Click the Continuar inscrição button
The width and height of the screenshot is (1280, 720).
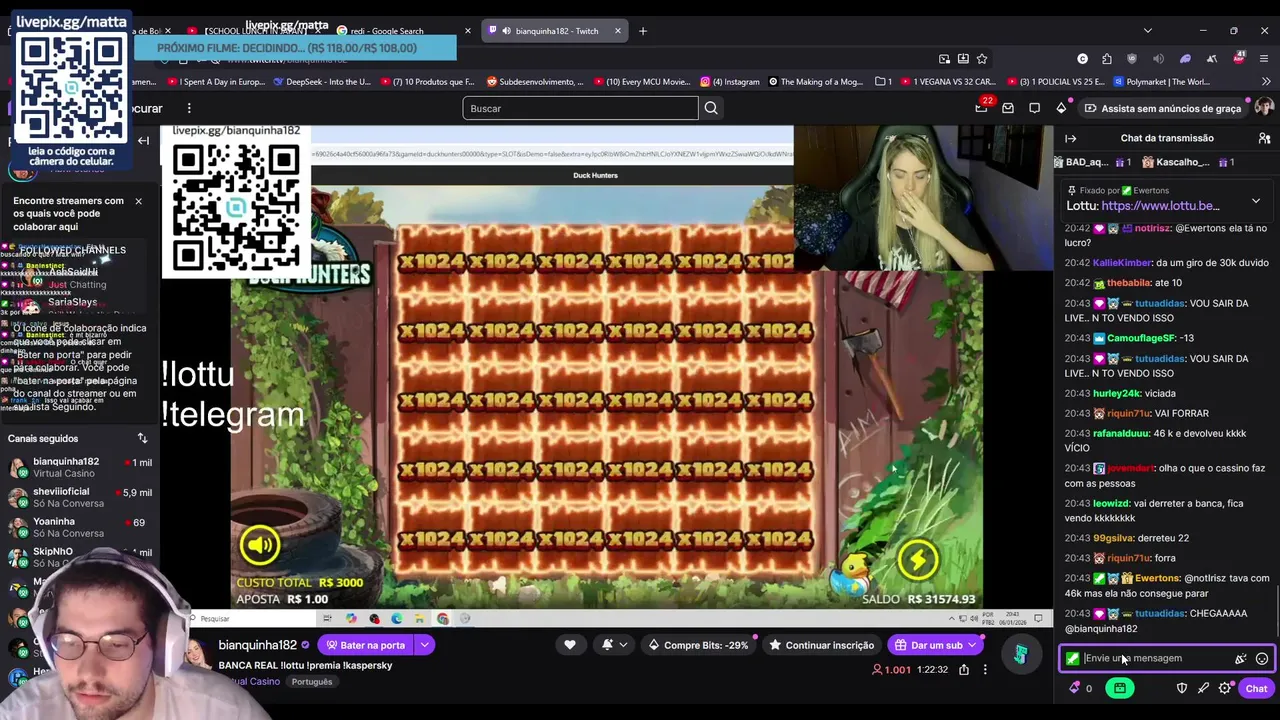(821, 645)
